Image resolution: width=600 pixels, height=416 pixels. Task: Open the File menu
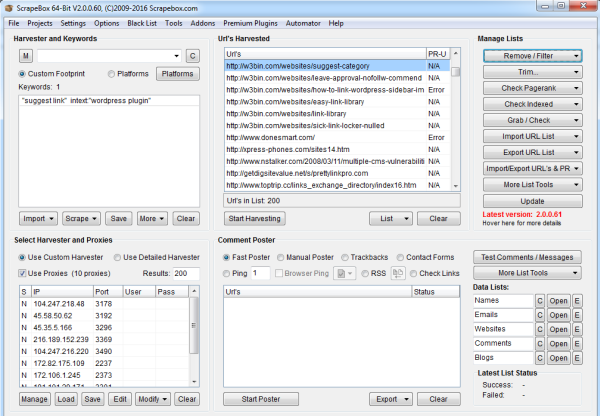point(14,23)
